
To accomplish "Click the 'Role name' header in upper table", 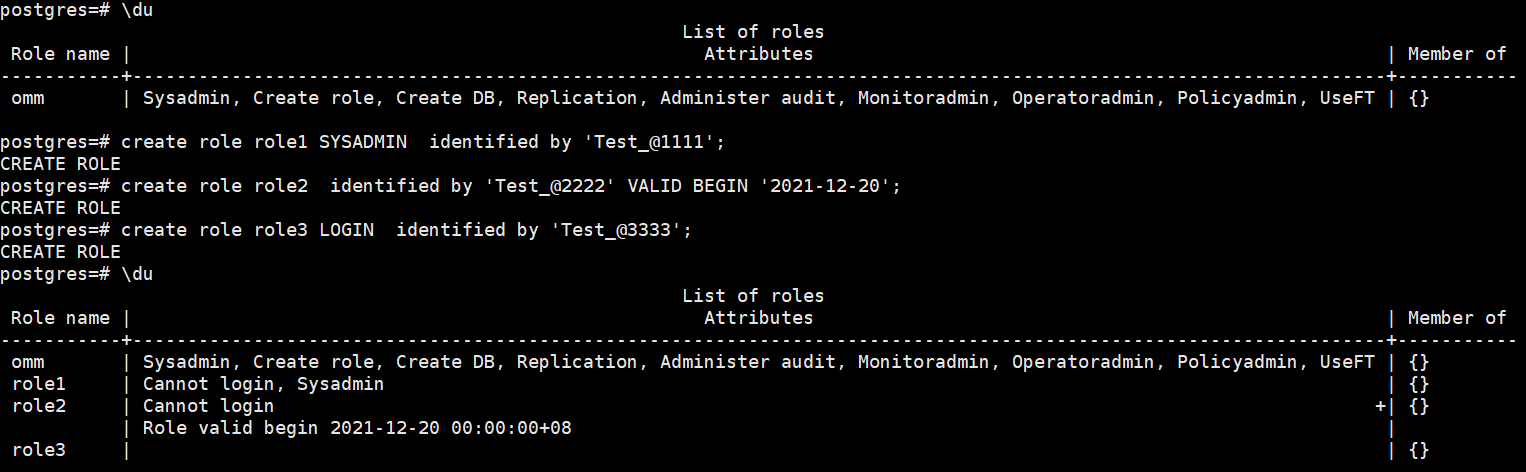I will pos(60,54).
